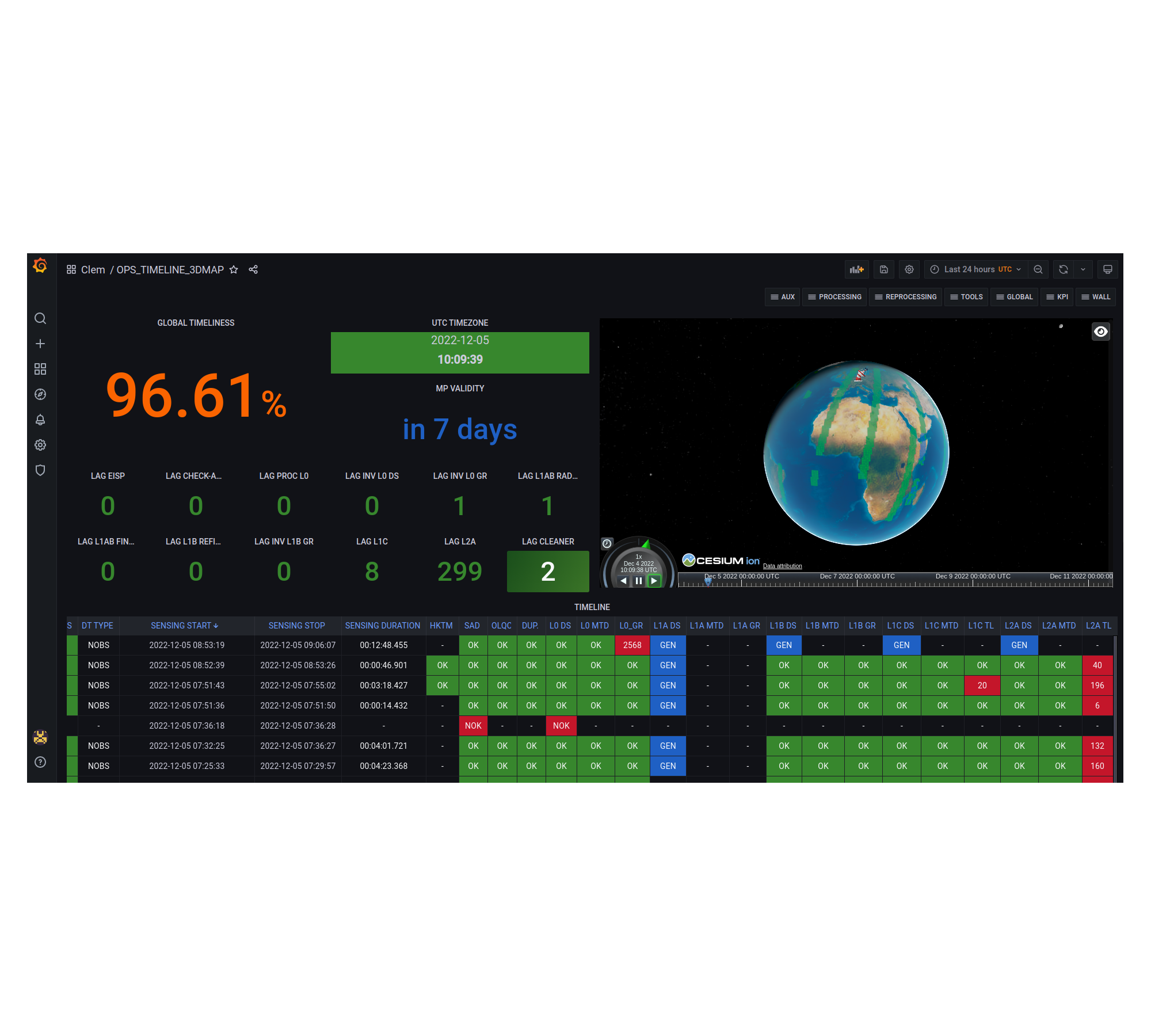
Task: Click the zoom out time range icon
Action: (x=1038, y=269)
